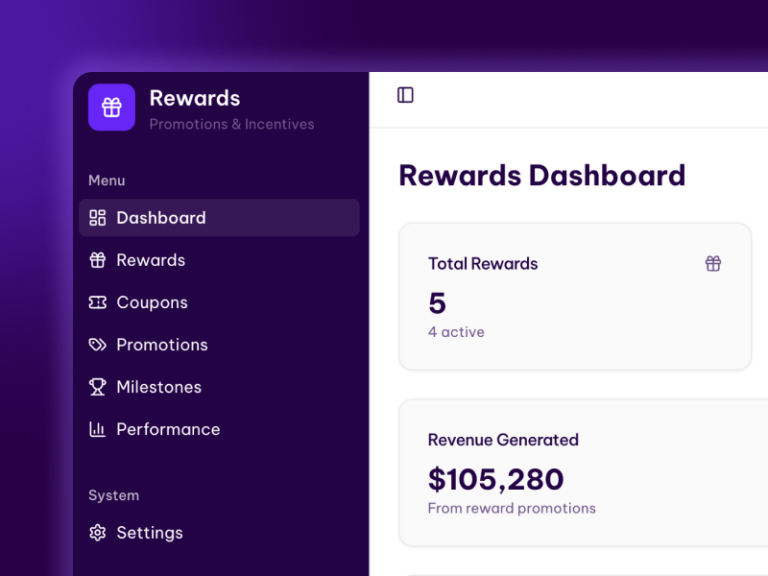Click the Revenue Generated card
This screenshot has width=768, height=576.
[583, 473]
